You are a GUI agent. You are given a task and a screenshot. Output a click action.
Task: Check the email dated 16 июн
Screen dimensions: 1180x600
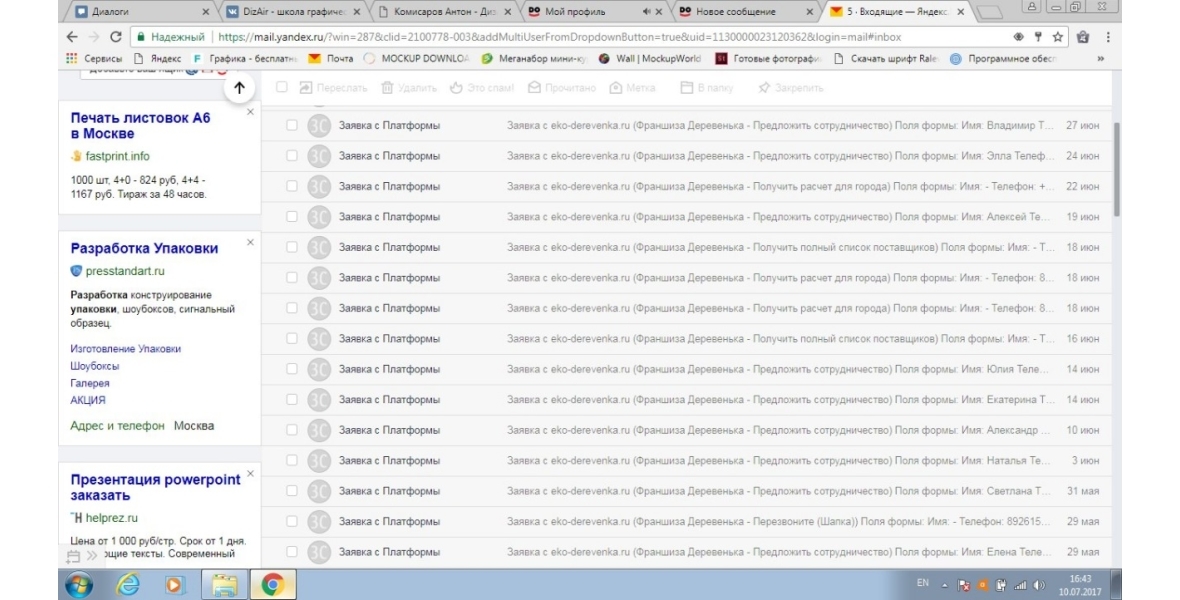click(x=292, y=339)
